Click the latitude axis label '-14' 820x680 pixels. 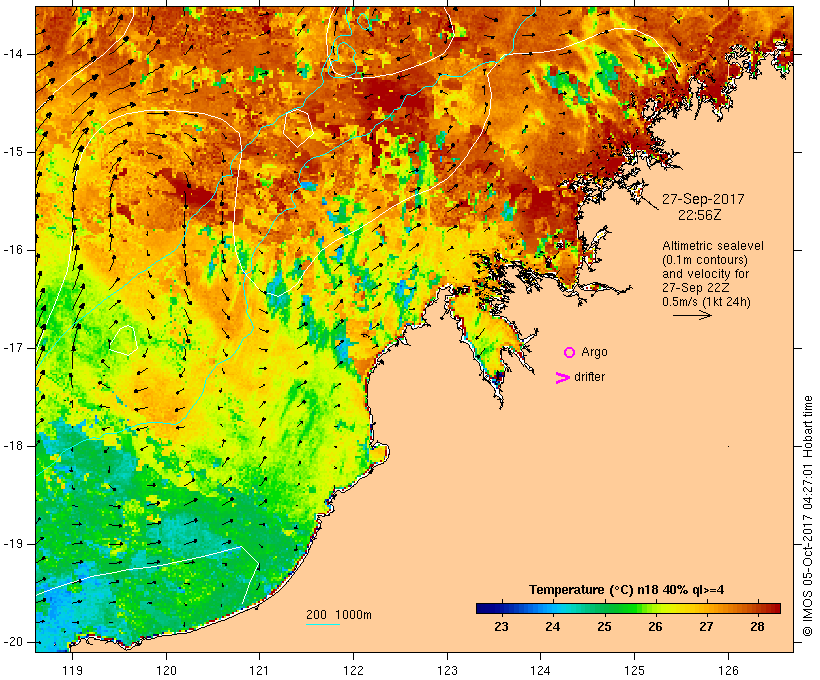[13, 54]
